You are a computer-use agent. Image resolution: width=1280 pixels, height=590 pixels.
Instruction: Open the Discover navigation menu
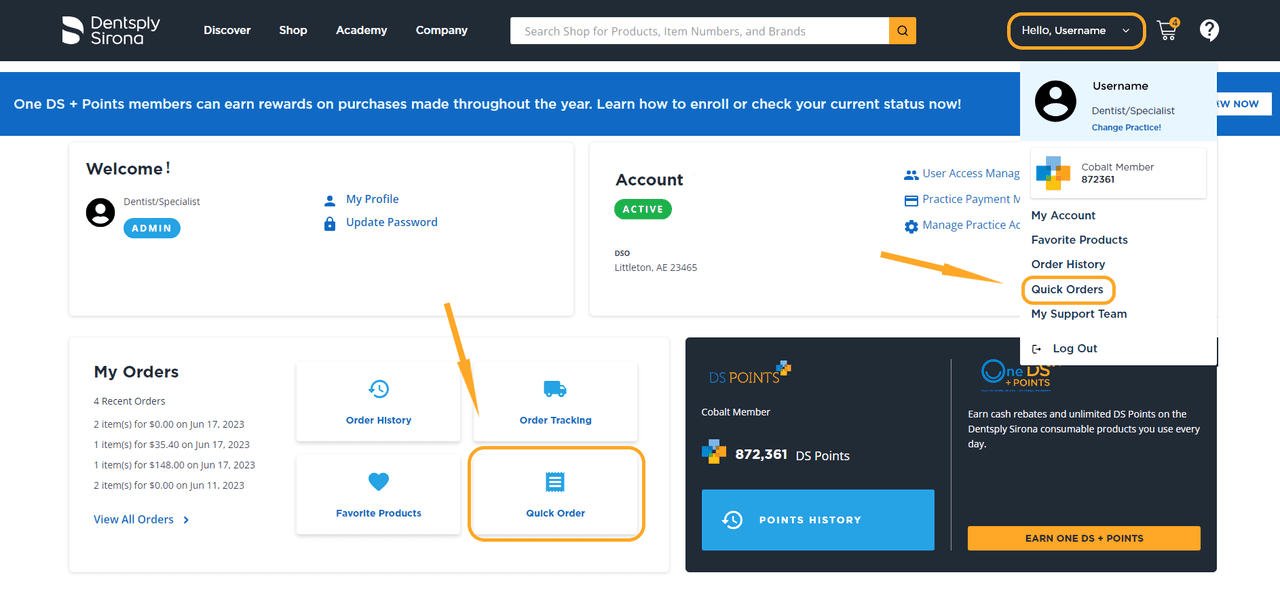click(x=227, y=30)
